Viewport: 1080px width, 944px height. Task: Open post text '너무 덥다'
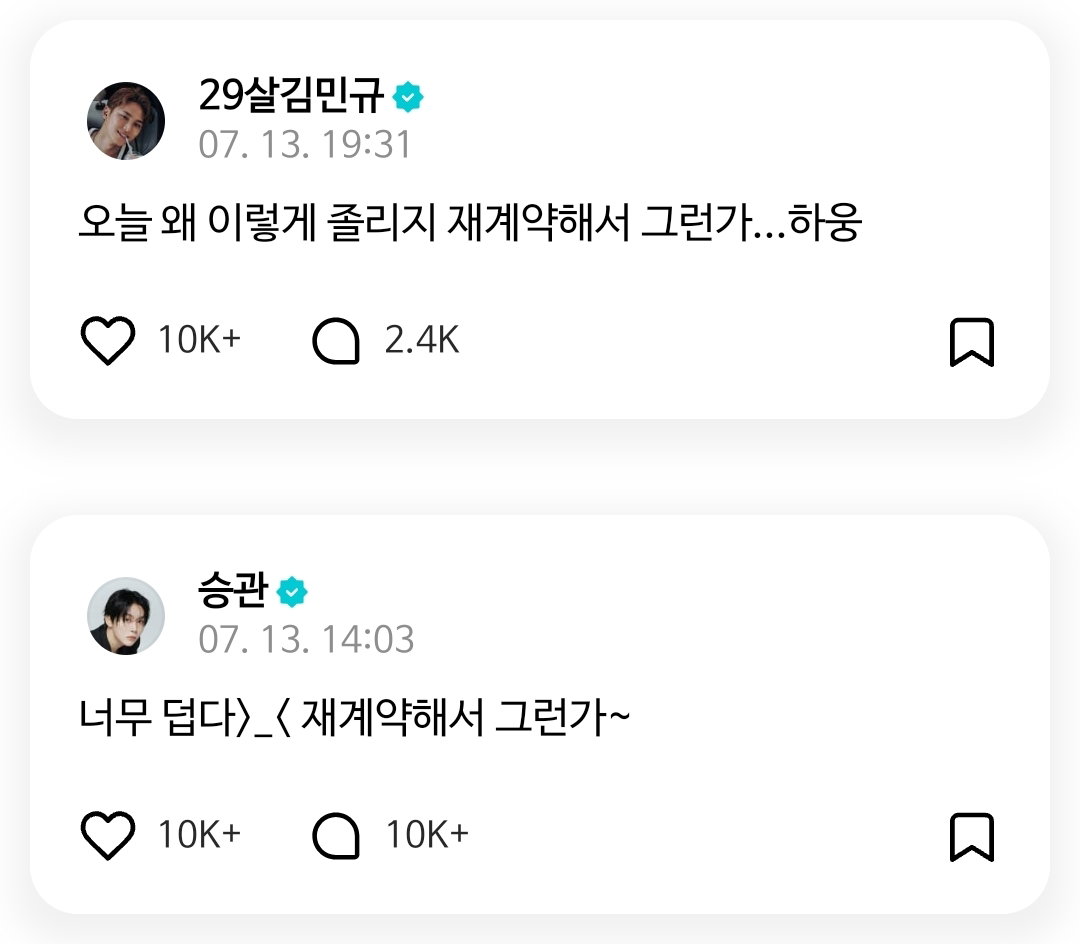tap(158, 717)
